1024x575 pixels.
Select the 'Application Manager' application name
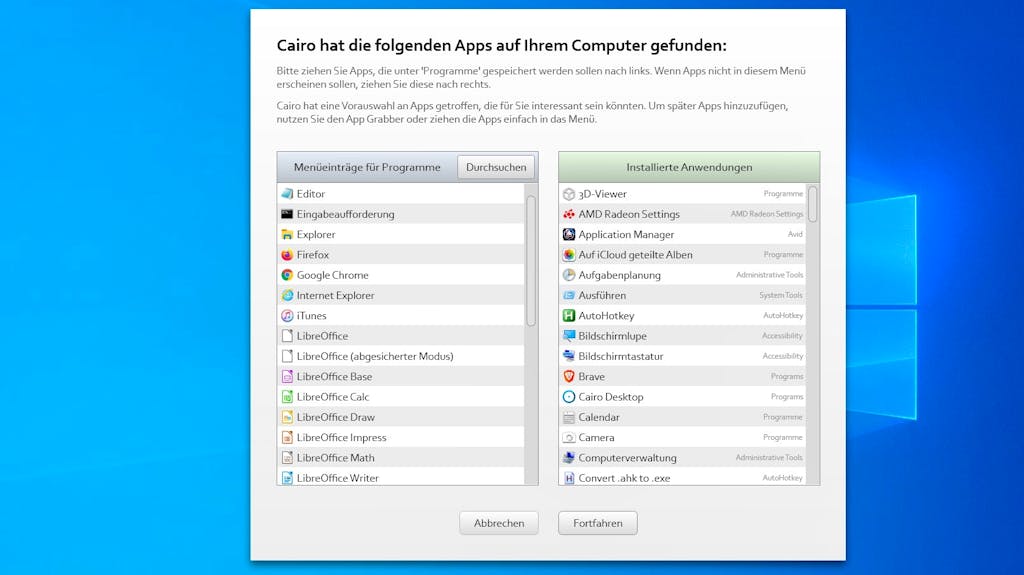[626, 235]
